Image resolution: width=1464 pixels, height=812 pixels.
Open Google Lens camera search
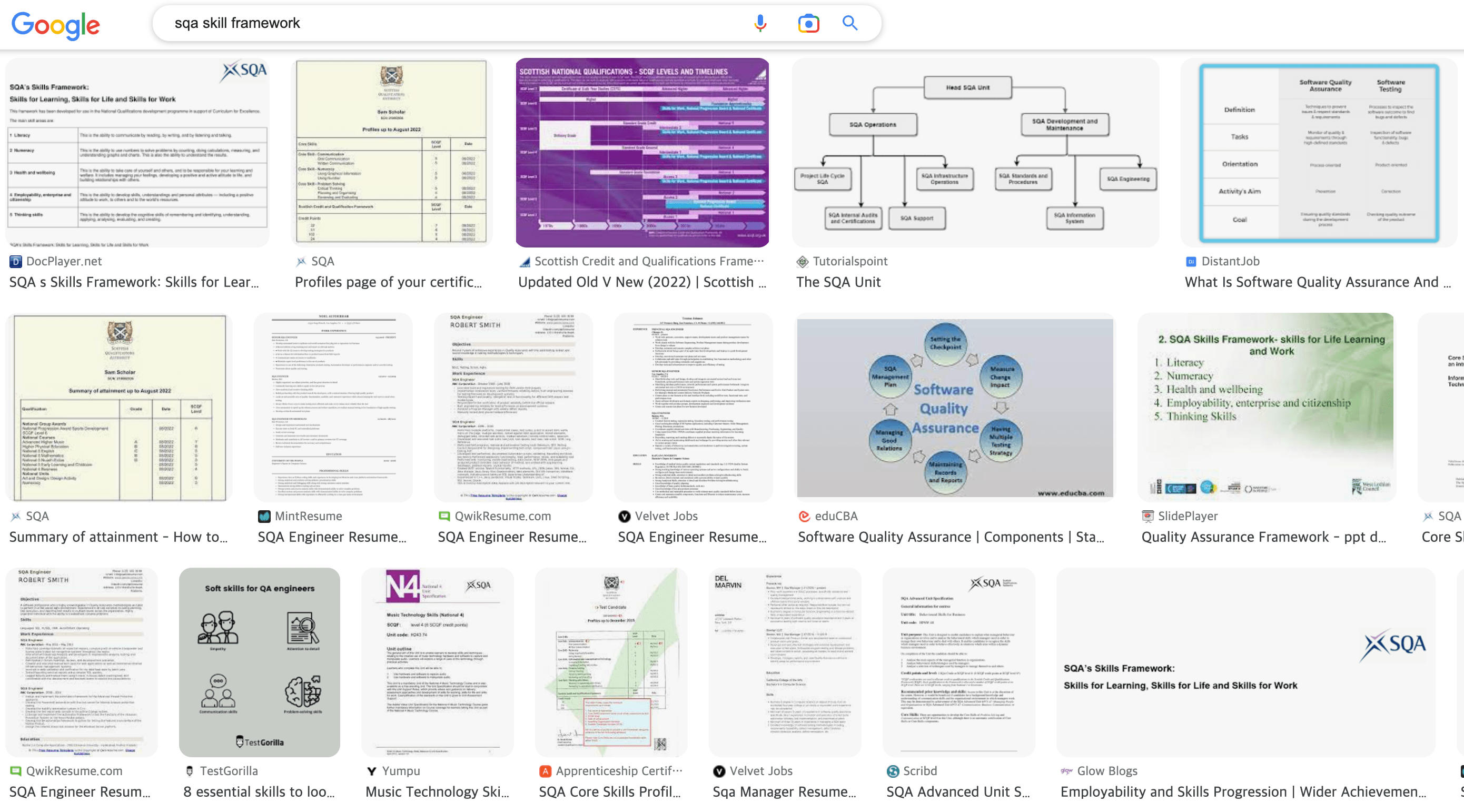click(808, 23)
